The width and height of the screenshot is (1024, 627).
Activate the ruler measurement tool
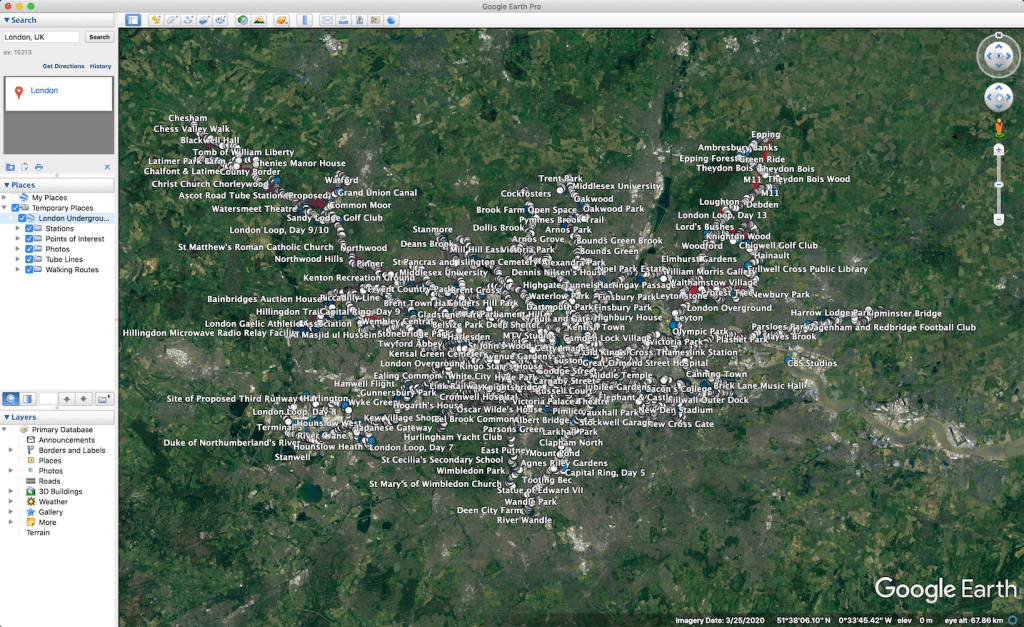click(x=304, y=20)
